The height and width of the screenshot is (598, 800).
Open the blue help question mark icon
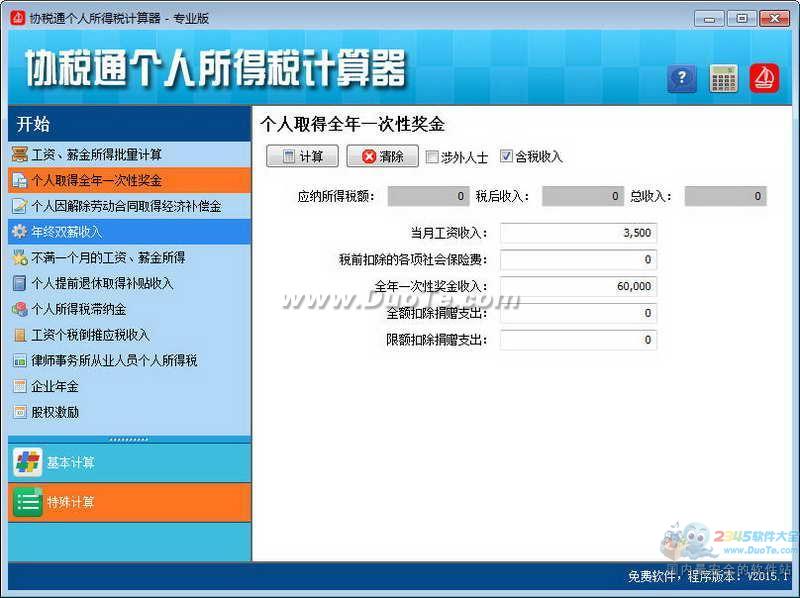point(682,79)
